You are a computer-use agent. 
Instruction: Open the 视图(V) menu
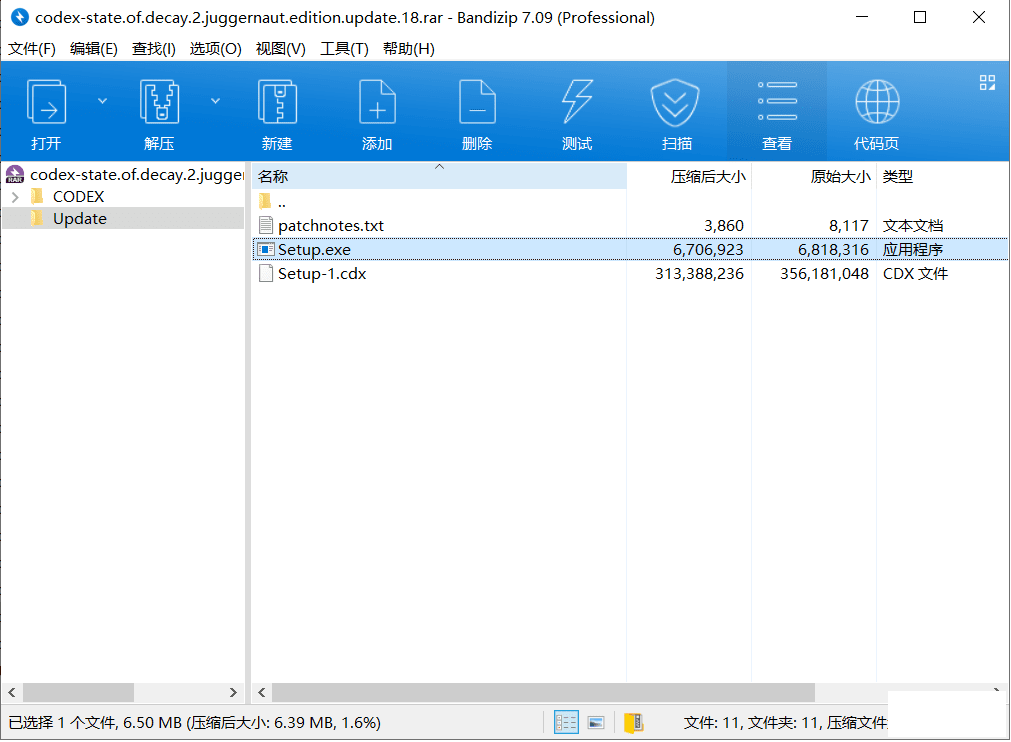click(280, 49)
